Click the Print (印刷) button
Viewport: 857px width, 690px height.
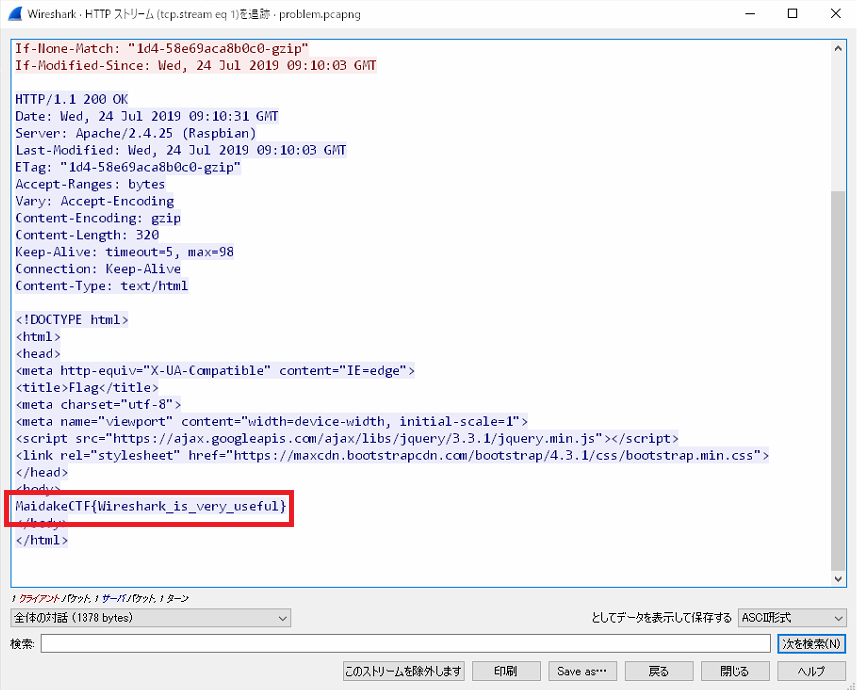pos(506,671)
